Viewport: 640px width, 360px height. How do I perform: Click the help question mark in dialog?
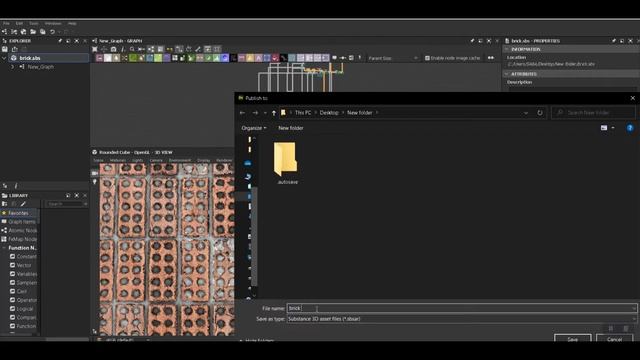coord(630,128)
